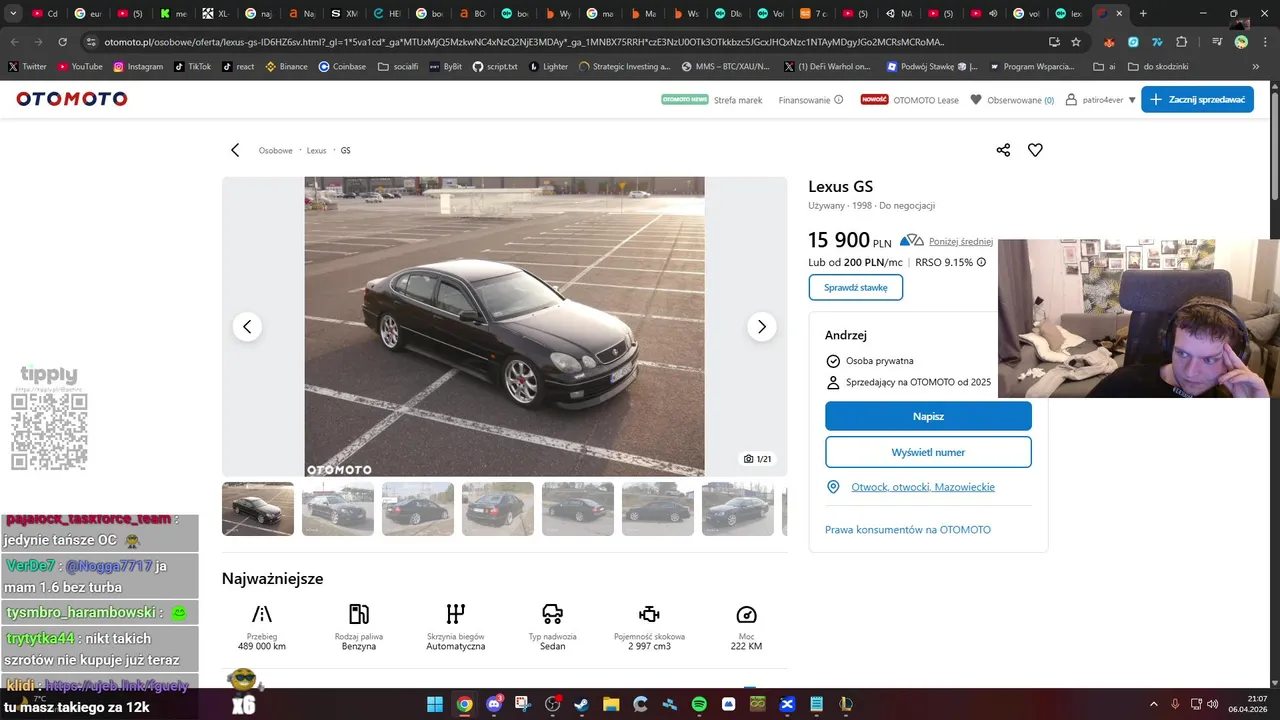Open the Twitter bookmark
The image size is (1280, 720).
coord(27,66)
